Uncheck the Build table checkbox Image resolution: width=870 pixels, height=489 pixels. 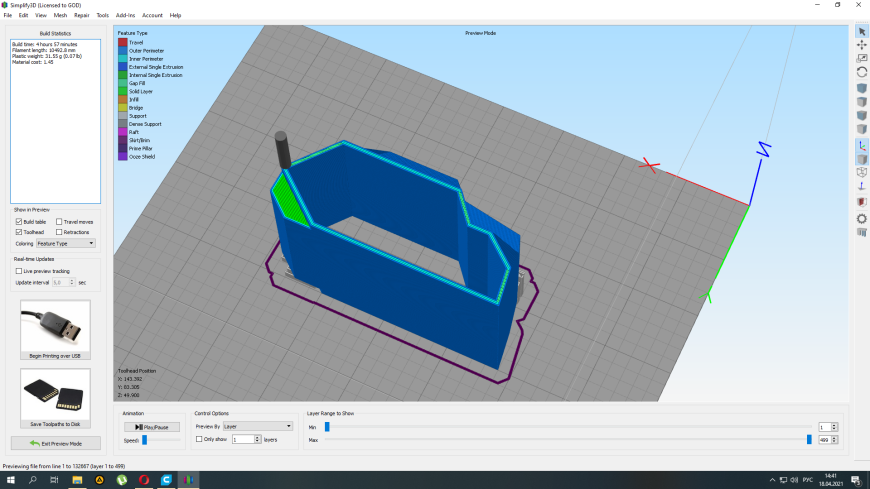click(19, 221)
